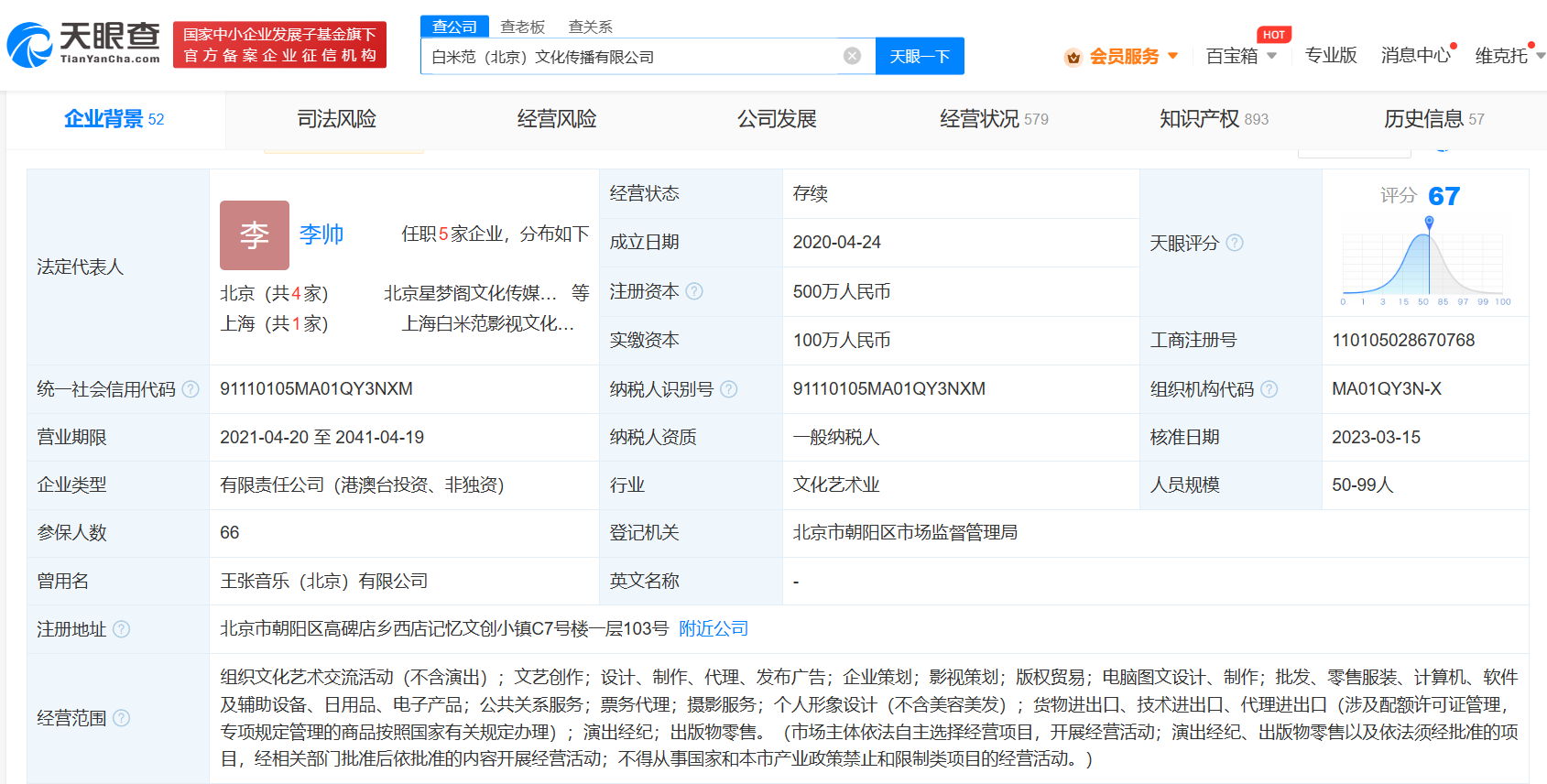Open help icon next to 统一社会信用代码

click(x=191, y=389)
